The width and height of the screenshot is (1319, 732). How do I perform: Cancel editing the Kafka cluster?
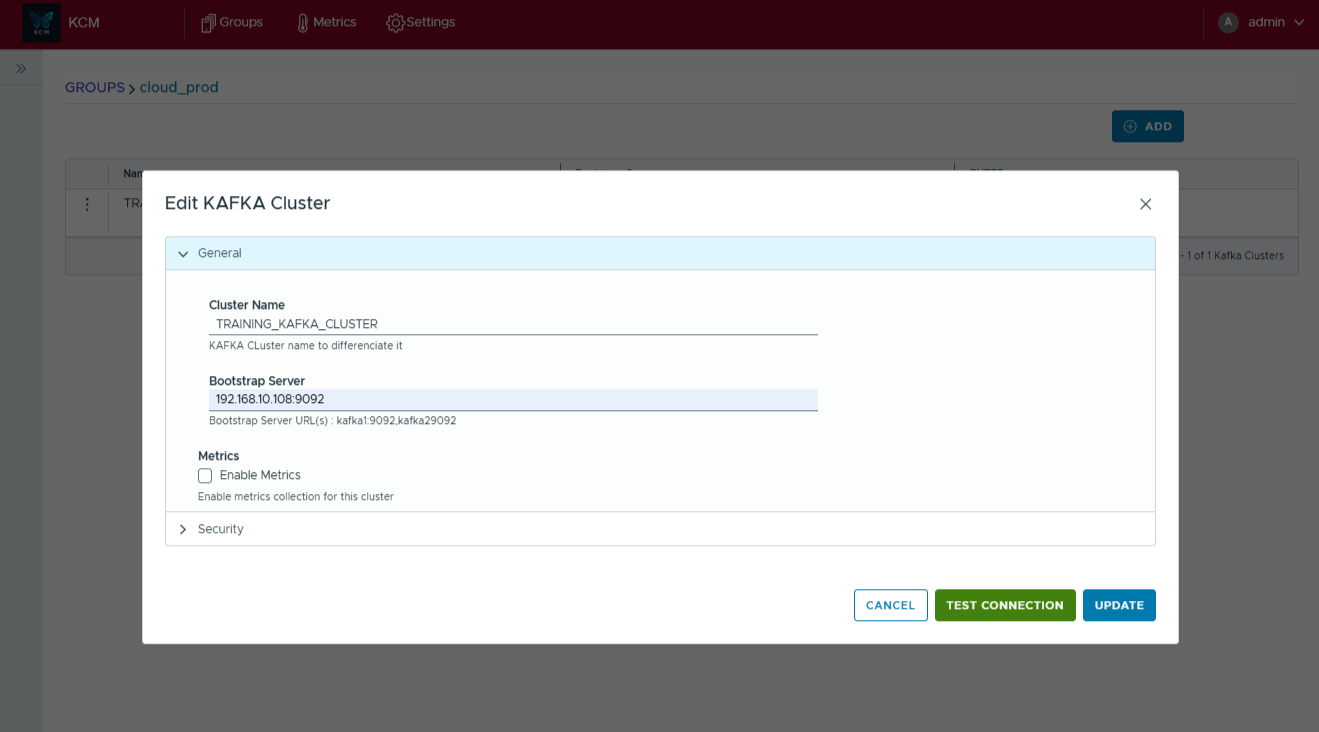pos(890,605)
